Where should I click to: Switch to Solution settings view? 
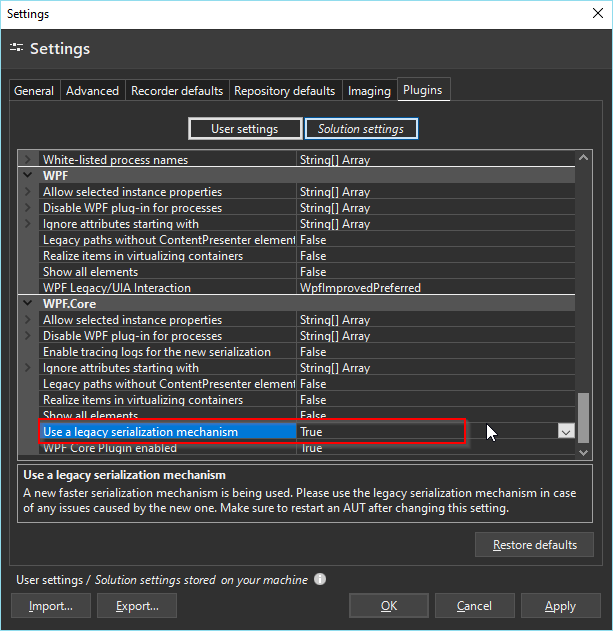tap(361, 129)
